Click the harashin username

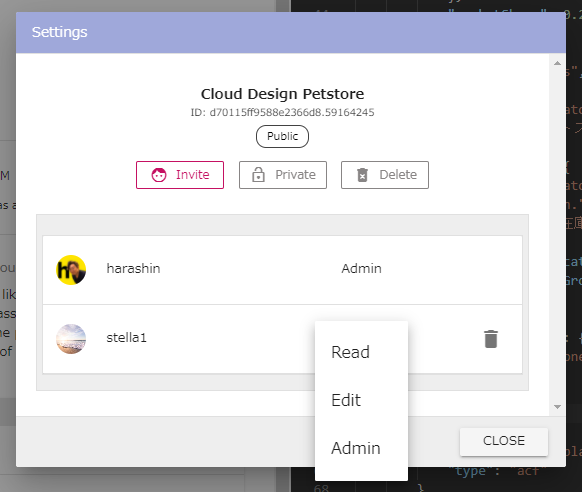(x=133, y=268)
